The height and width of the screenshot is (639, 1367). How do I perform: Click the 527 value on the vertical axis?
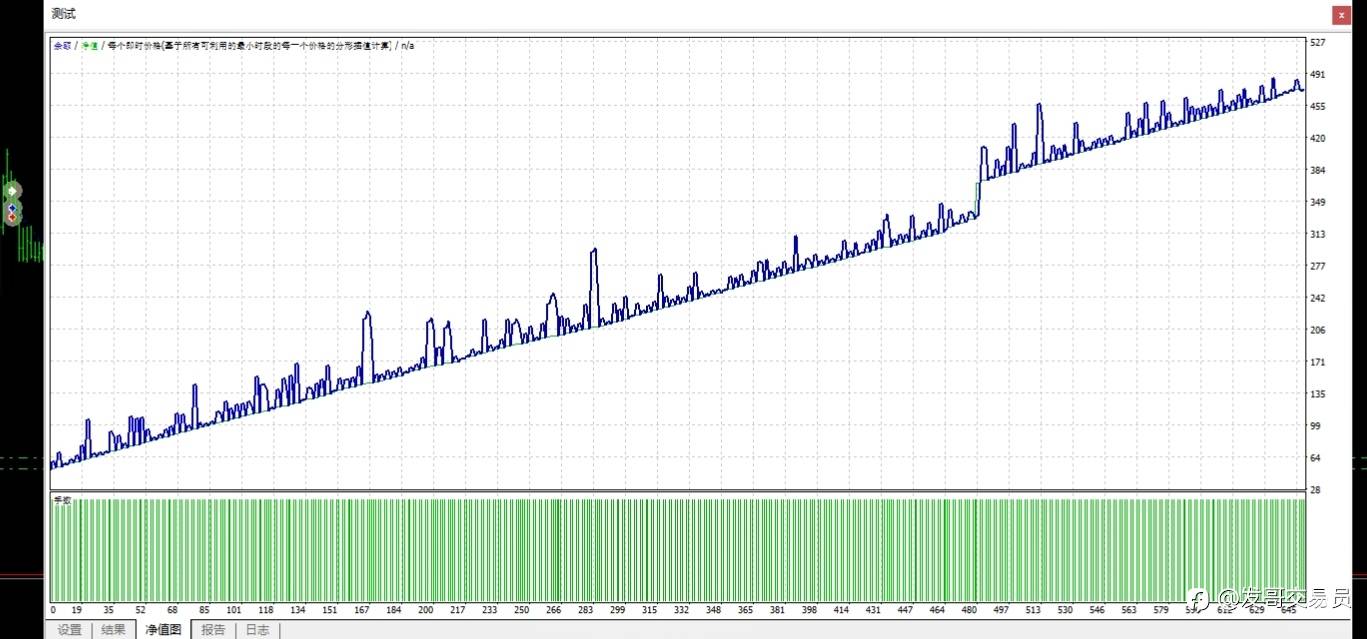click(1317, 43)
